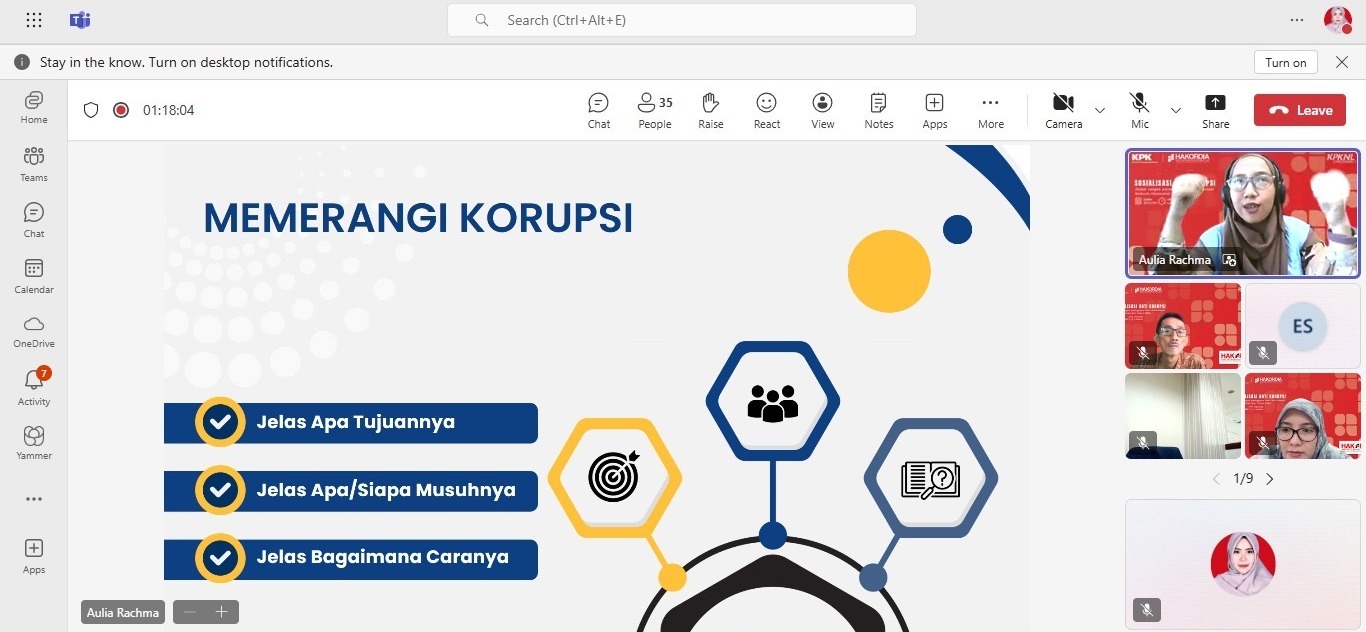
Task: Expand the Mic options dropdown arrow
Action: tap(1176, 110)
